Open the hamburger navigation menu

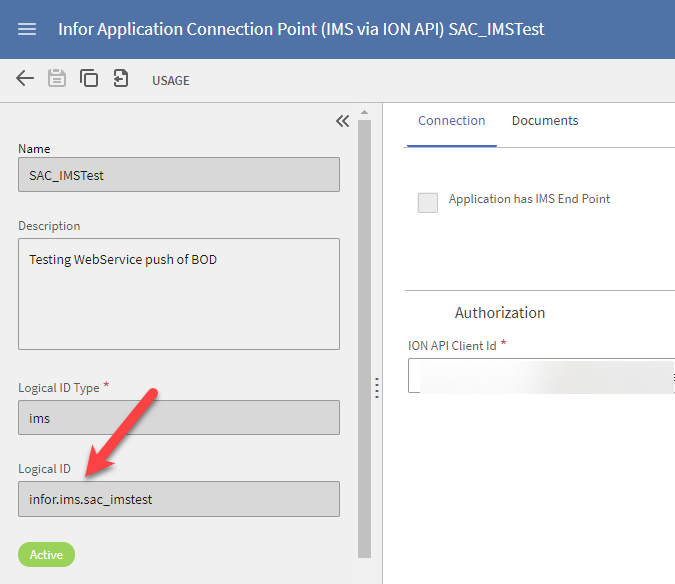pos(27,29)
